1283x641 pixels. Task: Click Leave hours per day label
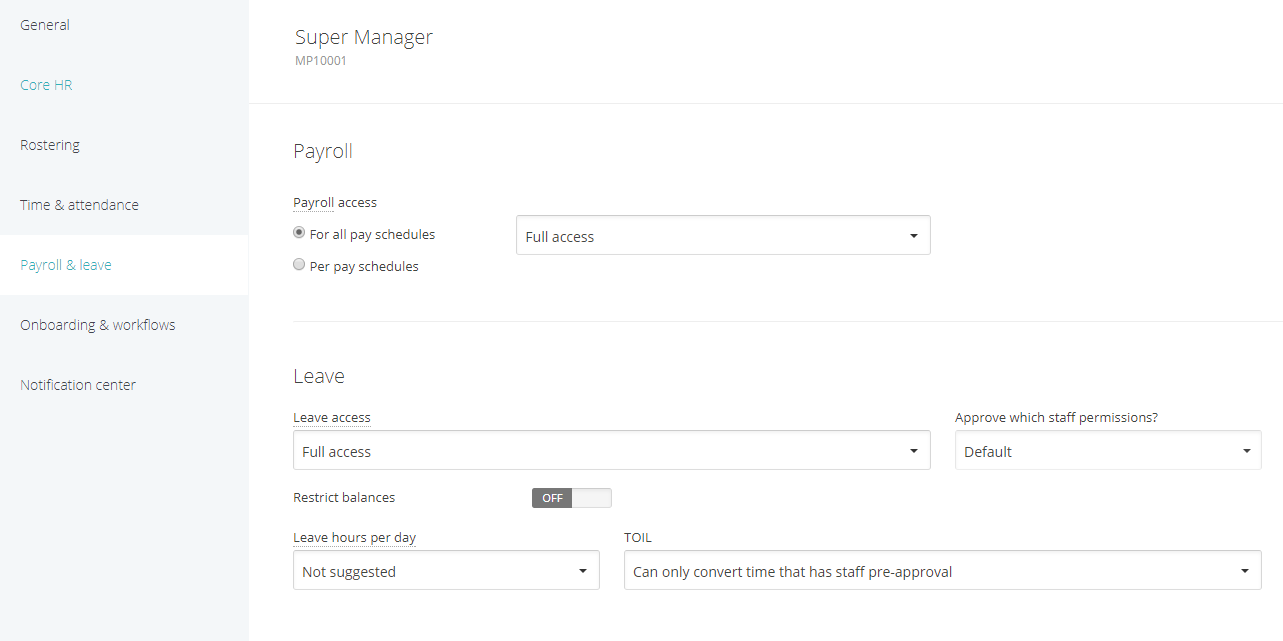tap(354, 537)
